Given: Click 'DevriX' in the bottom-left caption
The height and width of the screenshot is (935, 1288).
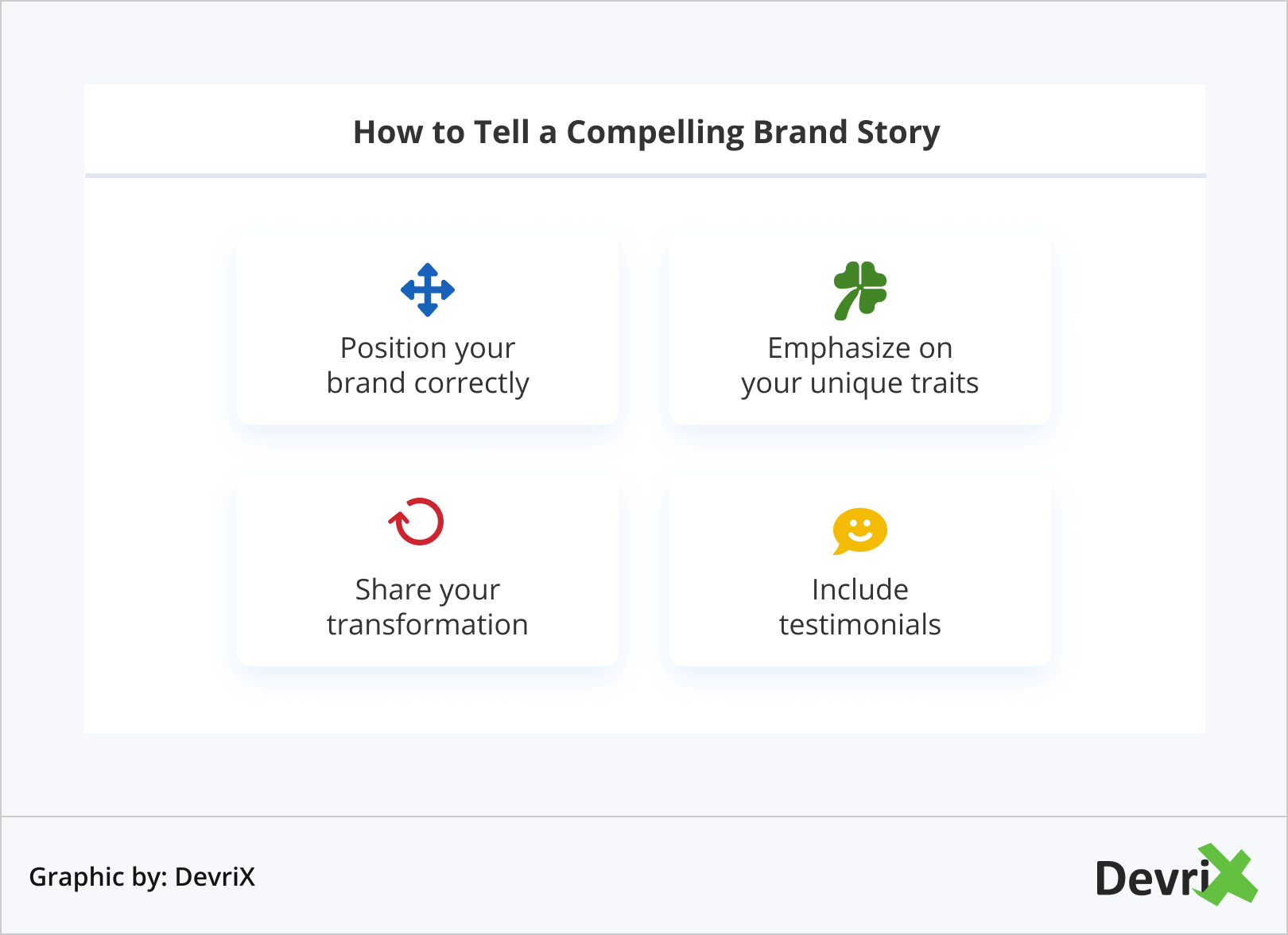Looking at the screenshot, I should pyautogui.click(x=215, y=877).
